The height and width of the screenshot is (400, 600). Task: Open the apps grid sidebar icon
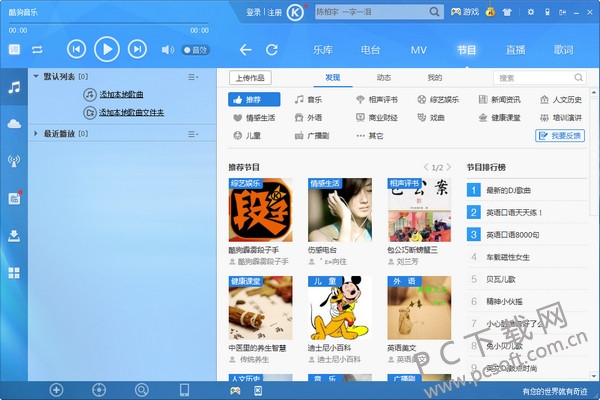[x=14, y=273]
